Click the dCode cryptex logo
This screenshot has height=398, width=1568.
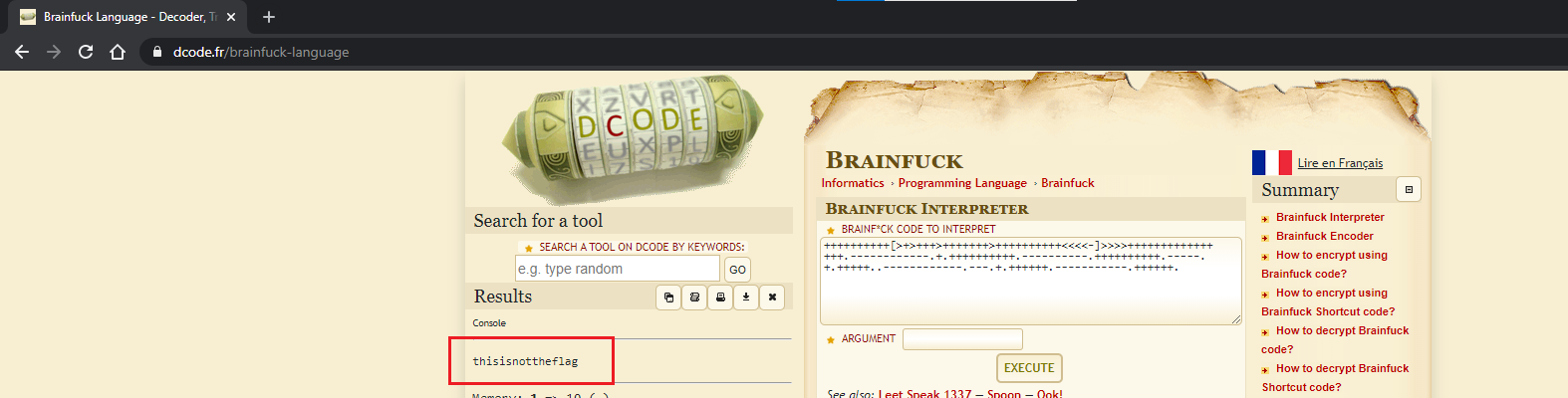(x=634, y=137)
